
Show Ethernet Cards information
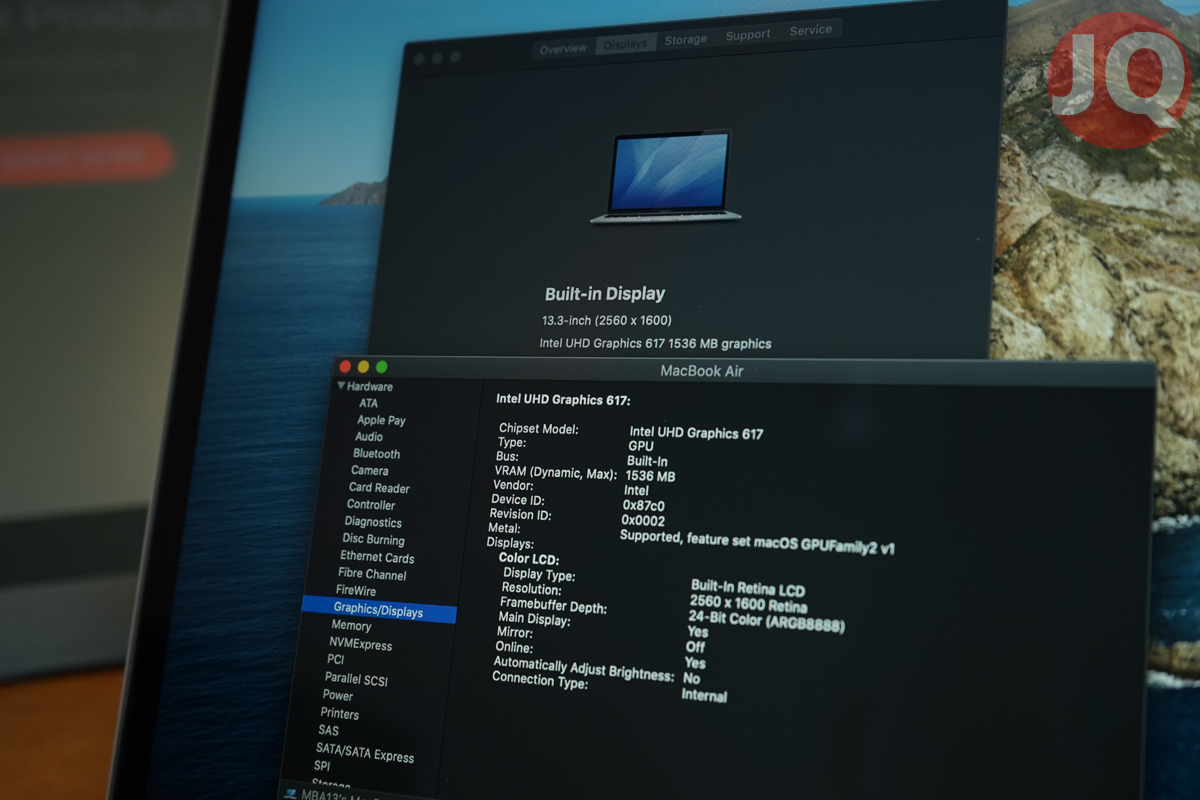[377, 557]
